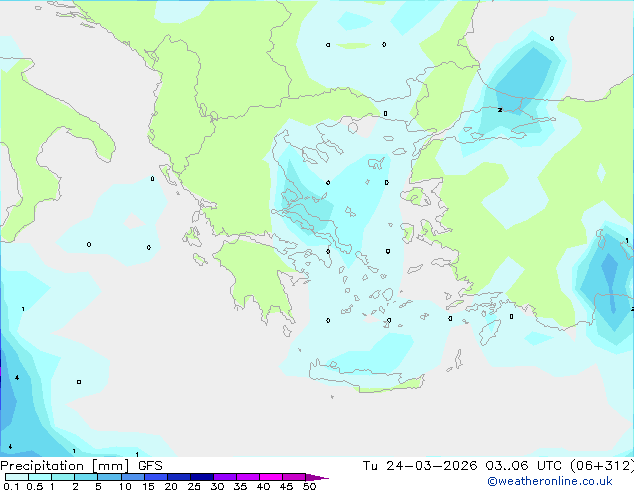Click the 0.1–0.5 mm legend color swatch
Image resolution: width=634 pixels, height=490 pixels.
(17, 477)
